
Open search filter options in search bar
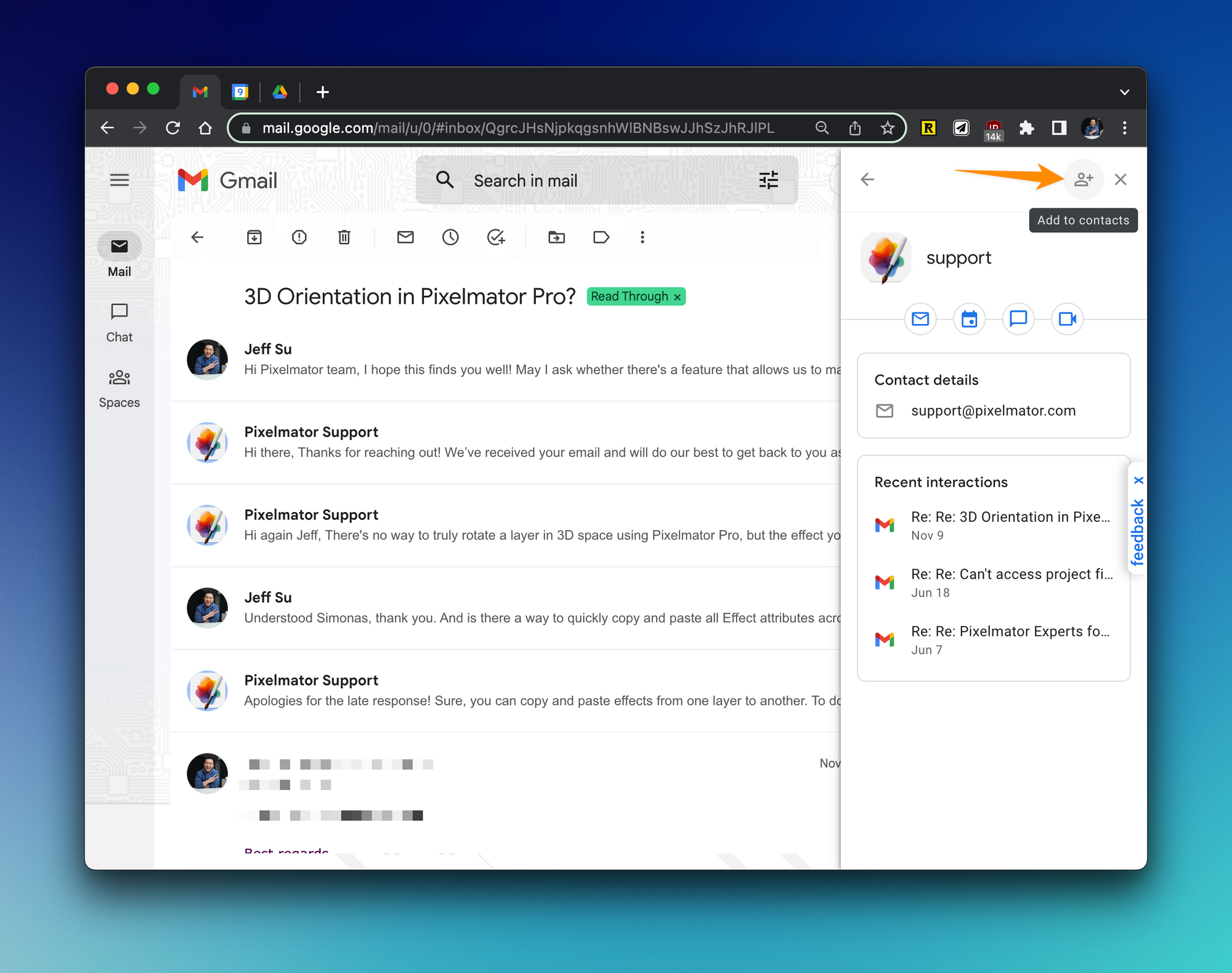[768, 180]
